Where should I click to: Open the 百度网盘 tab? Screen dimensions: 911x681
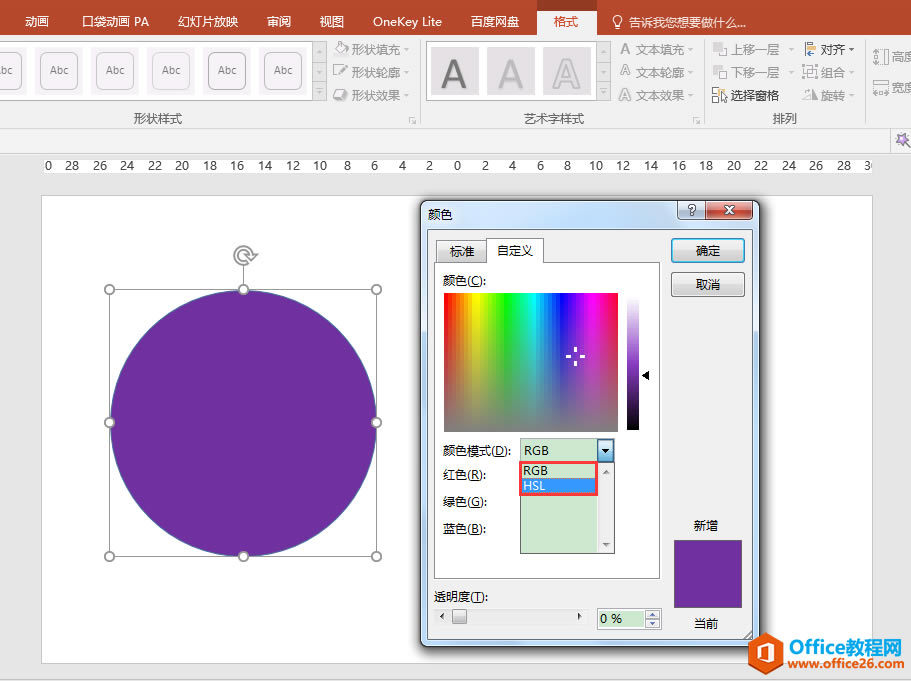[x=495, y=22]
